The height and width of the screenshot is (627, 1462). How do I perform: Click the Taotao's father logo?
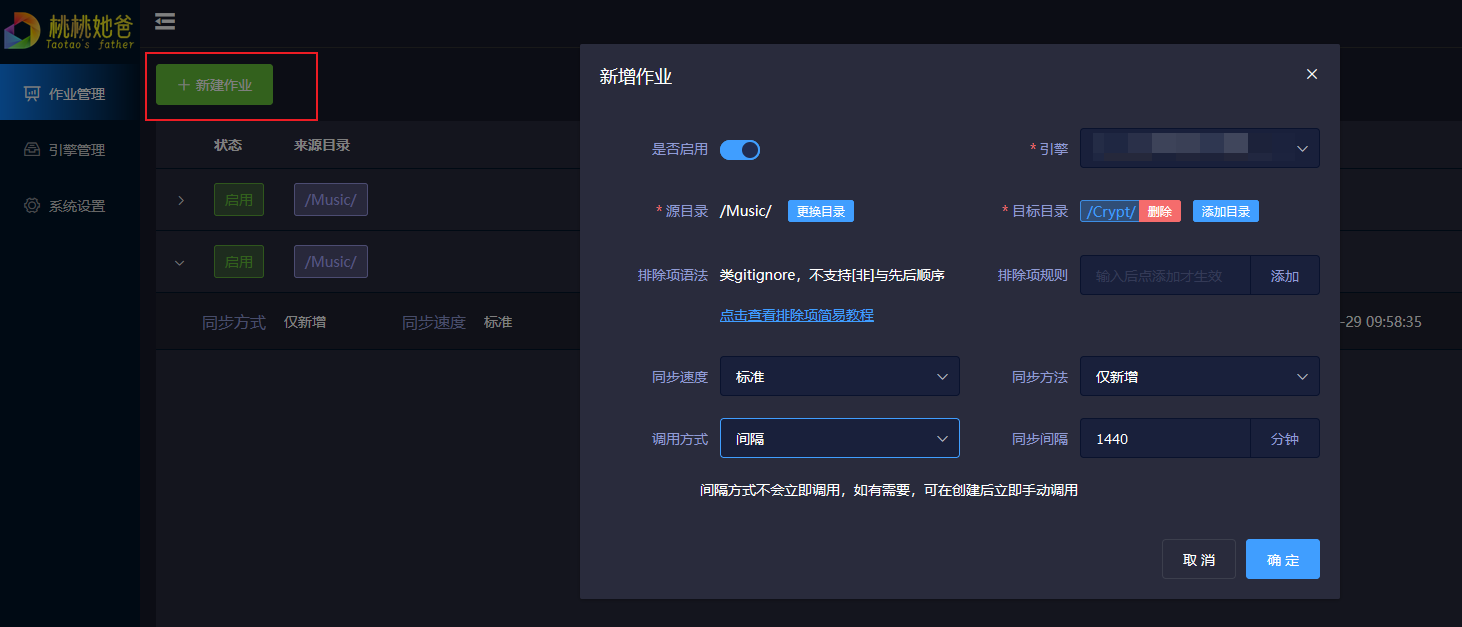pos(69,30)
